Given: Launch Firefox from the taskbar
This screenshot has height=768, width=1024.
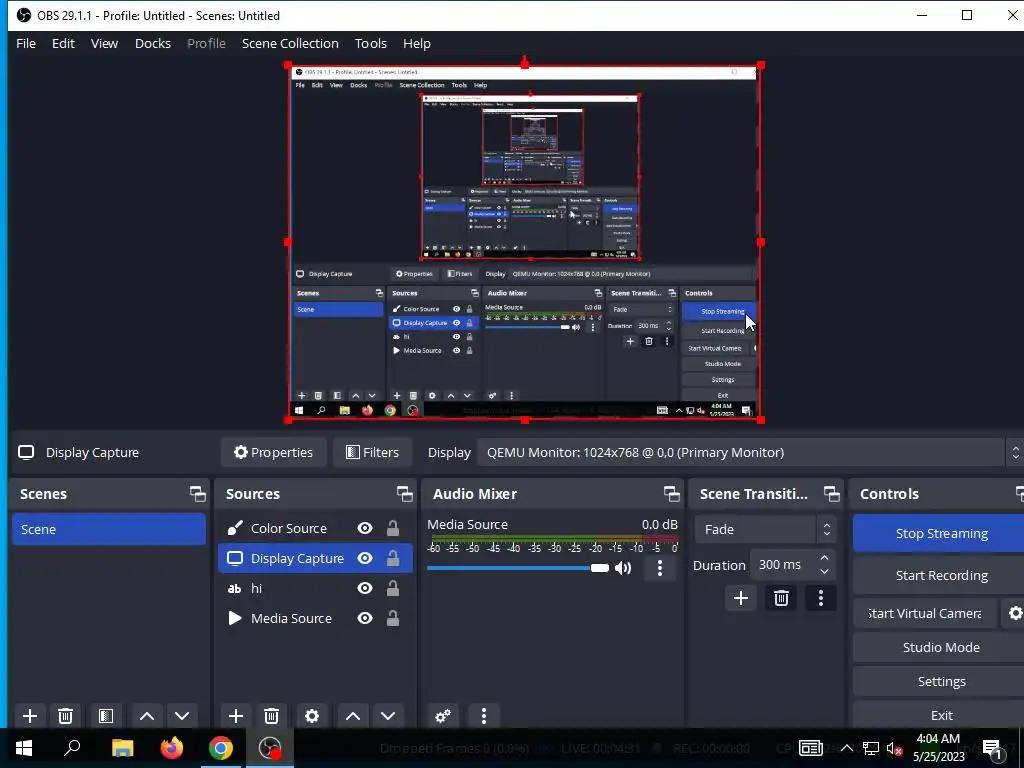Looking at the screenshot, I should [x=172, y=748].
